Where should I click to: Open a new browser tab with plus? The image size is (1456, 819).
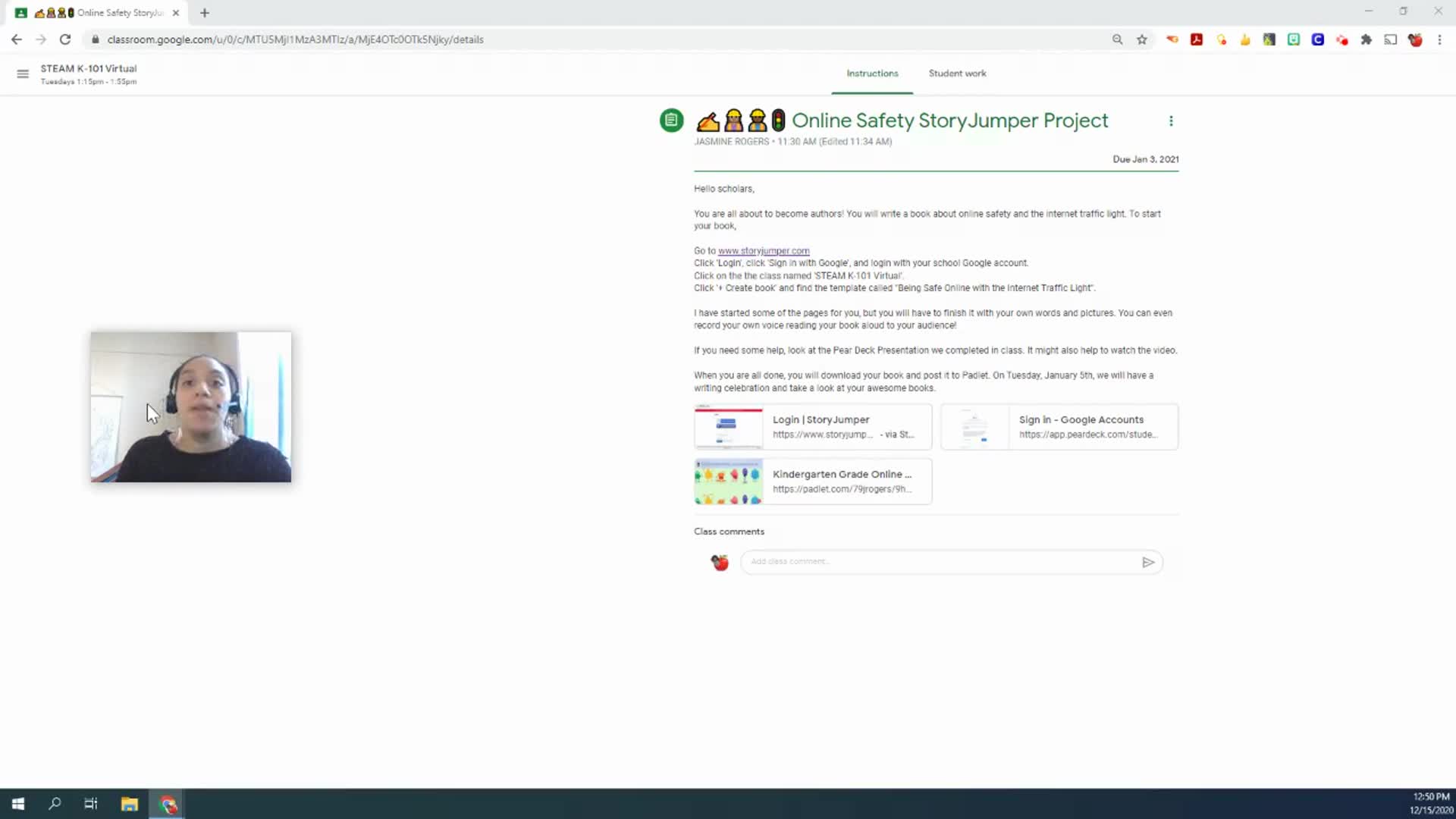[205, 13]
